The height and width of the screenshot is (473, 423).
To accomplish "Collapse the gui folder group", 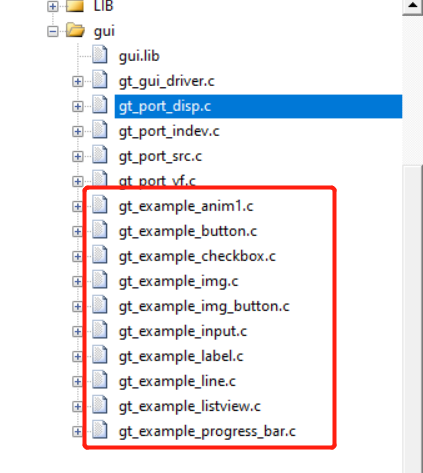I will 53,32.
